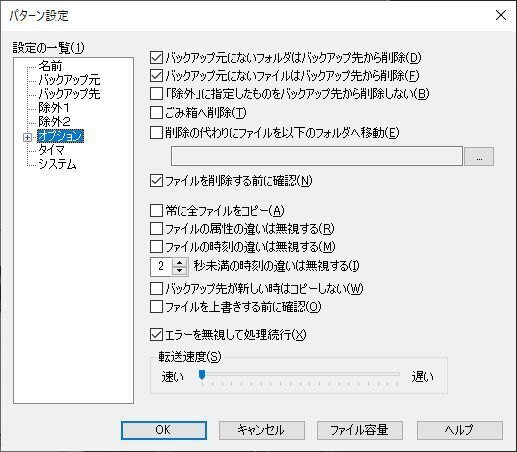Open 除外1 settings page
This screenshot has height=452, width=517.
[54, 108]
